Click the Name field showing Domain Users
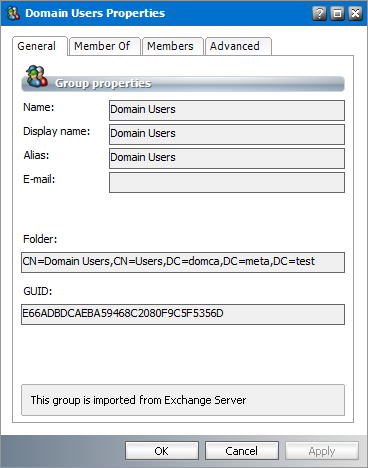The width and height of the screenshot is (368, 468). pos(227,110)
